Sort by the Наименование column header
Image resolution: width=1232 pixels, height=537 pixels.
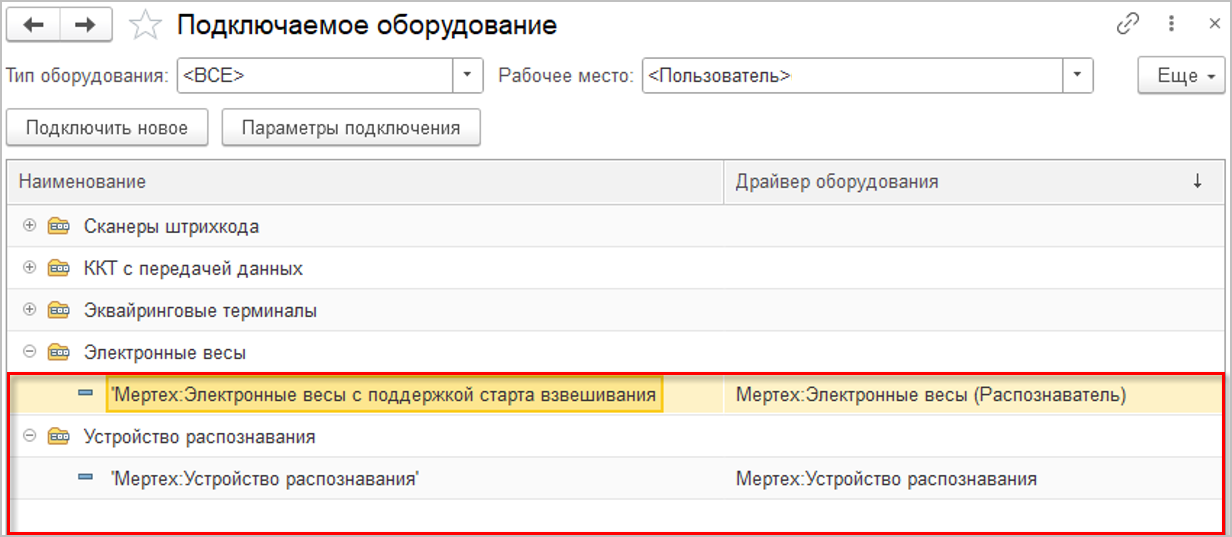[x=365, y=181]
